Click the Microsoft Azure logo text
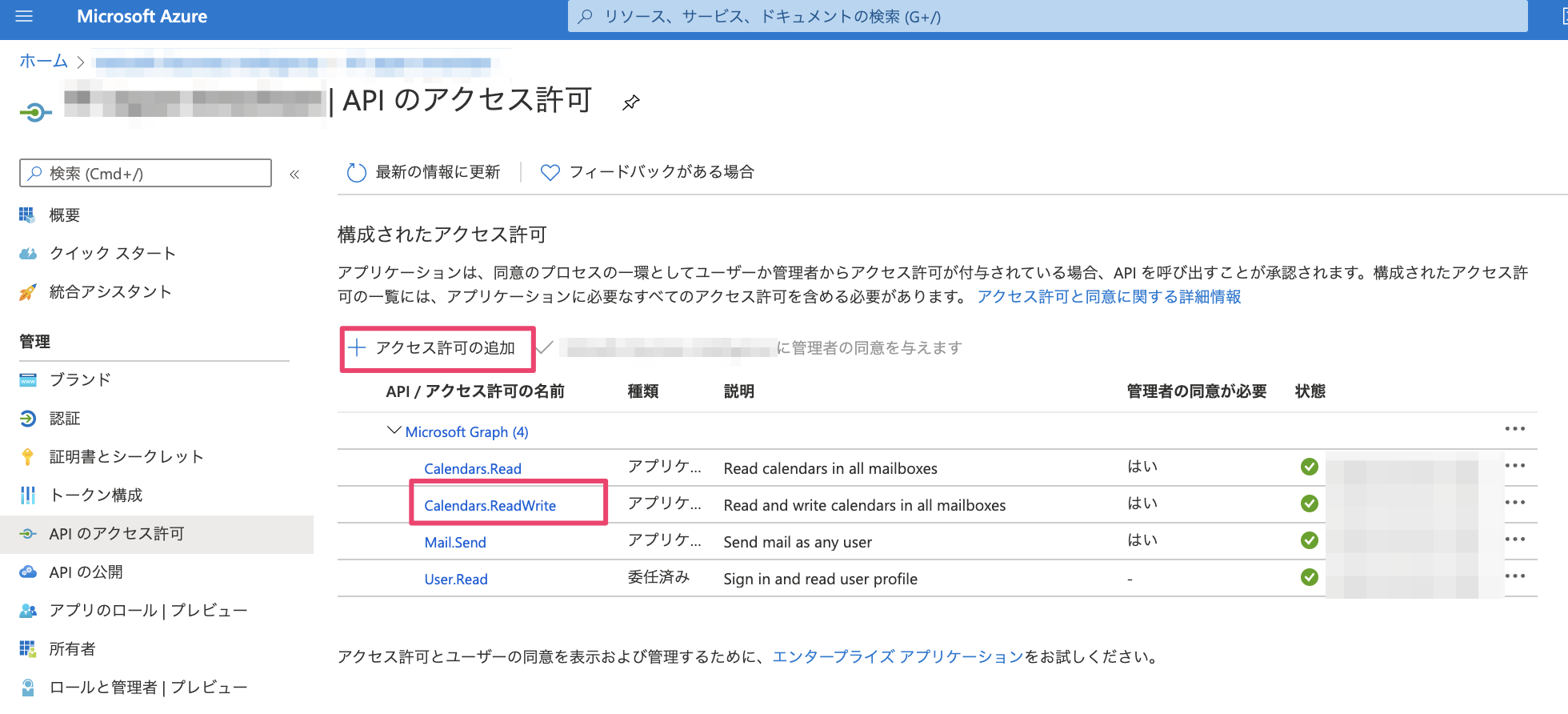The height and width of the screenshot is (714, 1568). coord(142,16)
